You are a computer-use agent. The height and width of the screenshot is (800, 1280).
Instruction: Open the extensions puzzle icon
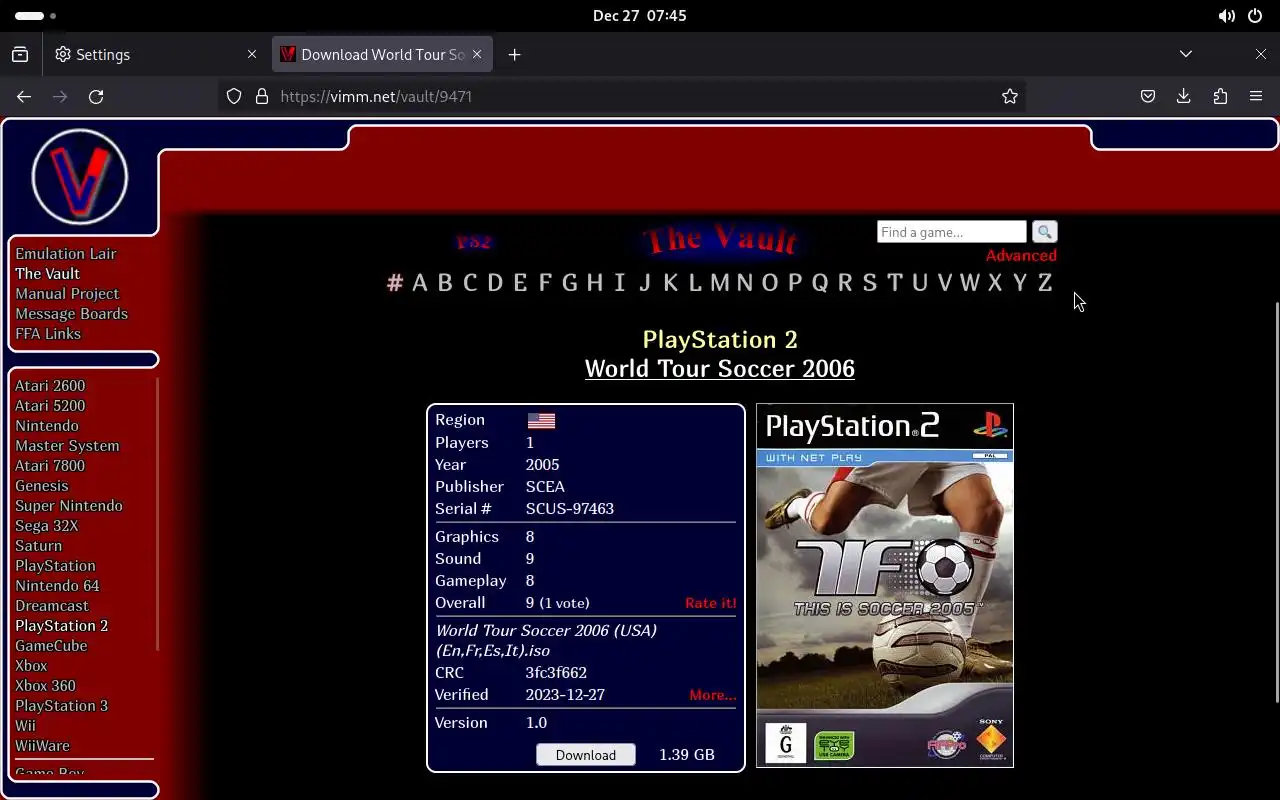click(1220, 96)
